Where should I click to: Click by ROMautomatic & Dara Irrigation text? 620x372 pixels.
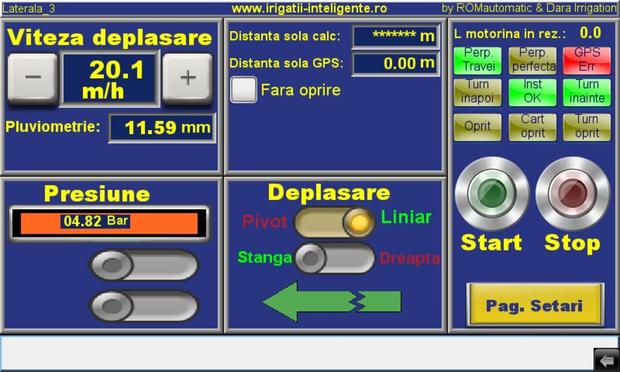(529, 8)
